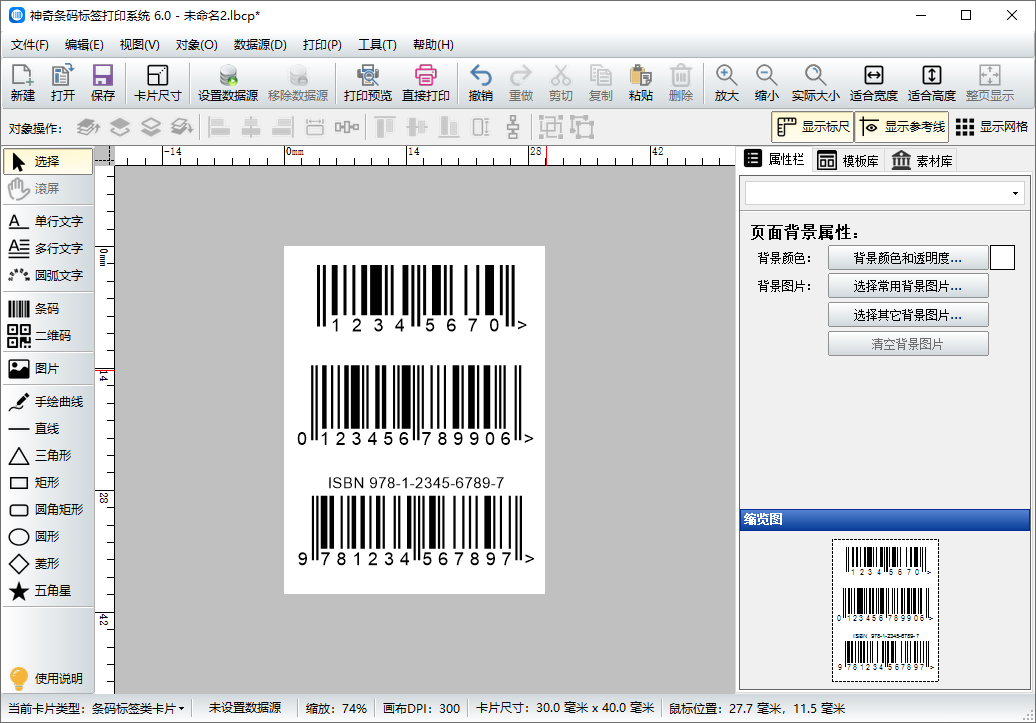Open the 工具(T) menu
The height and width of the screenshot is (723, 1036).
377,45
